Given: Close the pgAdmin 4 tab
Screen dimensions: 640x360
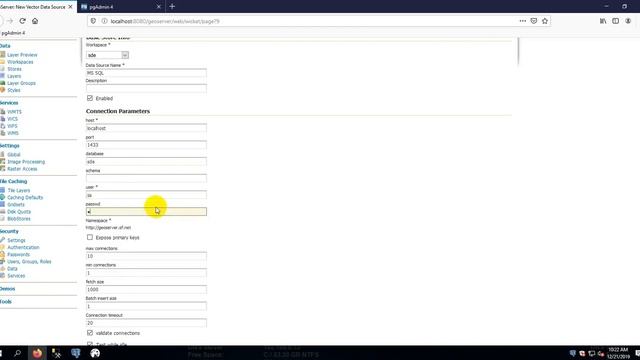Looking at the screenshot, I should pyautogui.click(x=159, y=7).
